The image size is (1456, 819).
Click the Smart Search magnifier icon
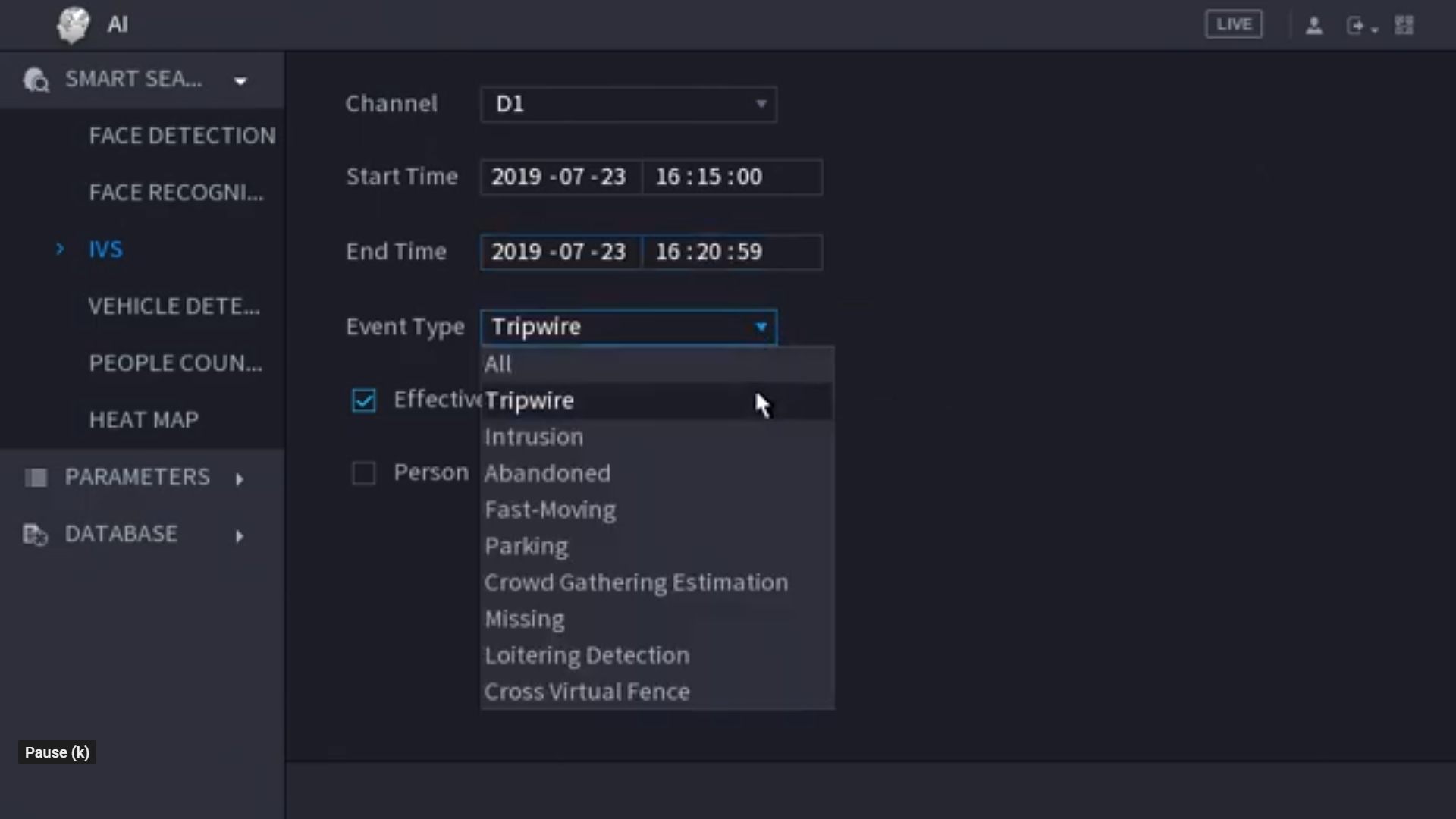pos(36,80)
